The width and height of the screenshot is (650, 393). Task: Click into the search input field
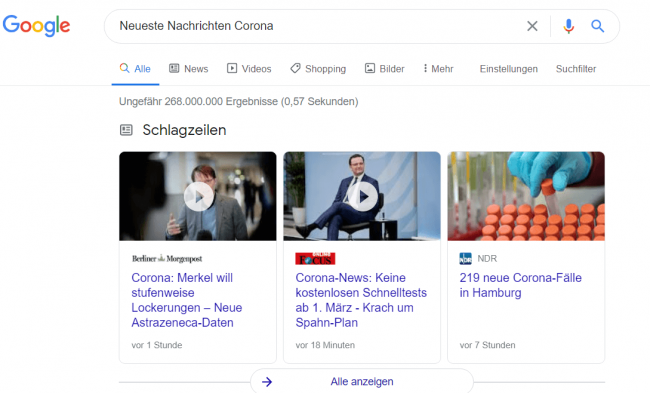click(315, 26)
